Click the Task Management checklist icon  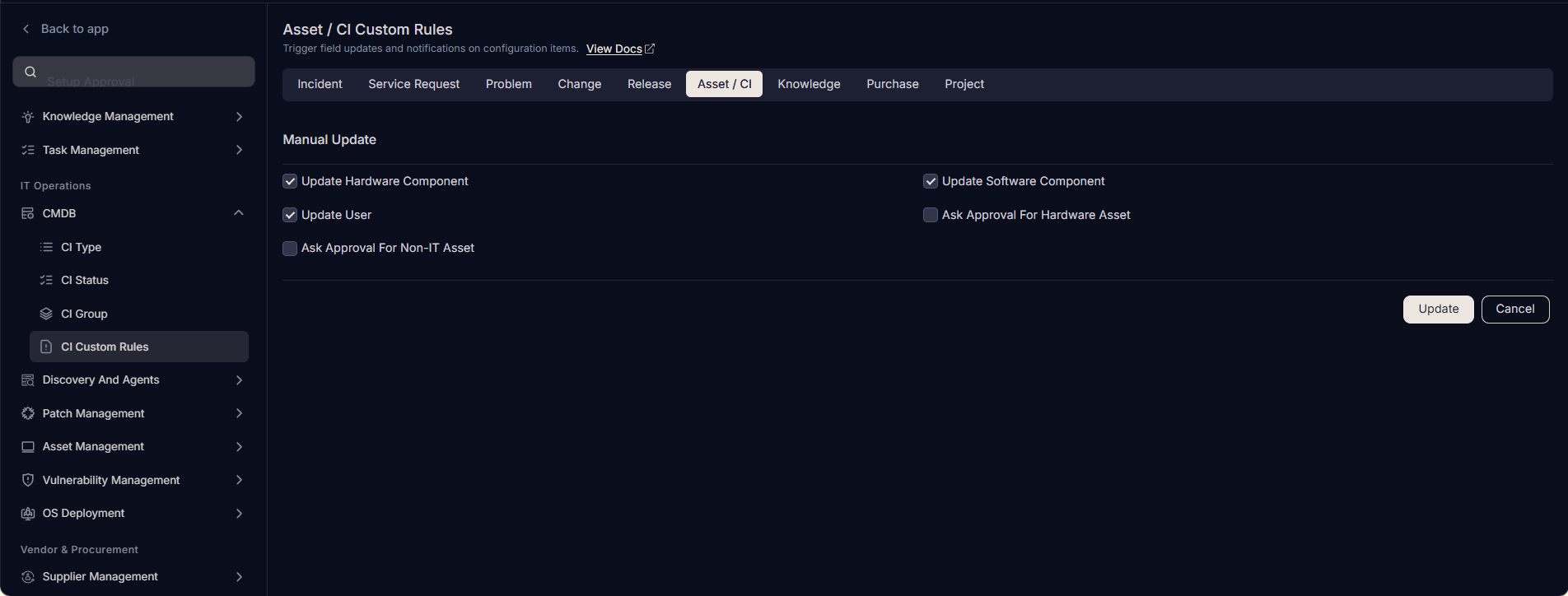coord(28,150)
